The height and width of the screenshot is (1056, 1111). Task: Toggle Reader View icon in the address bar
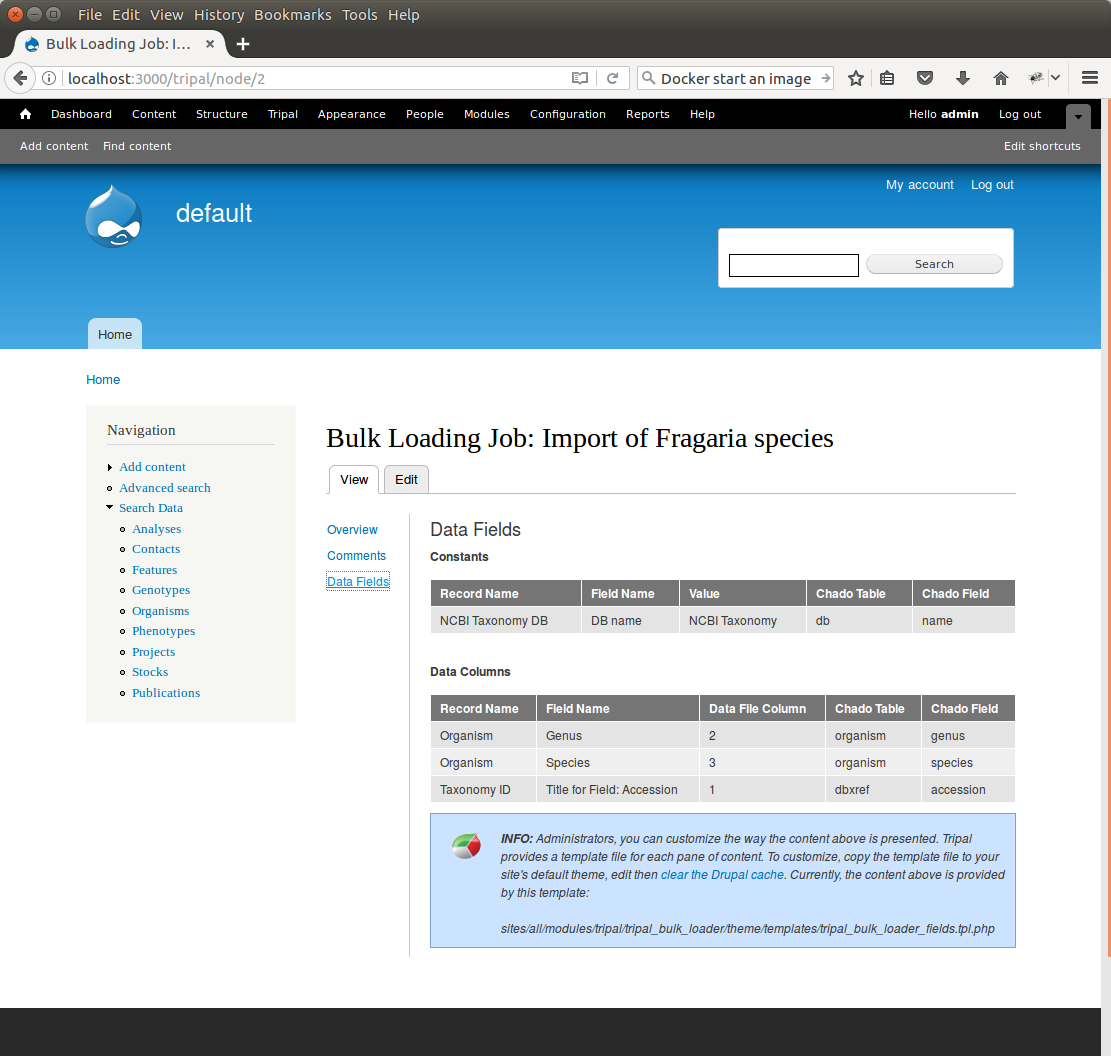(x=580, y=78)
